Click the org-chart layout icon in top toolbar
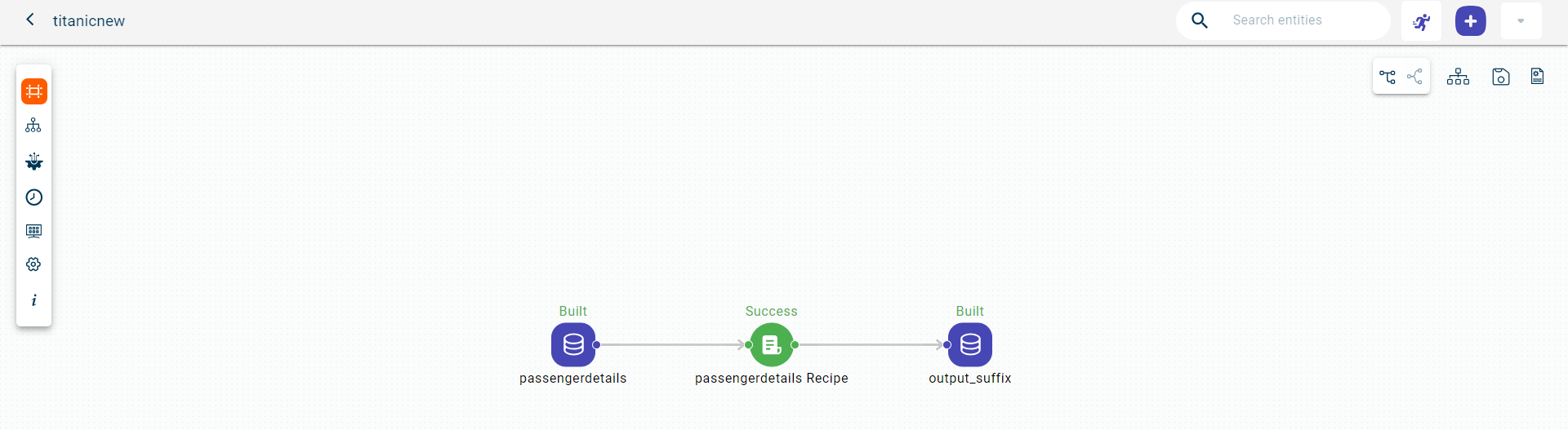 click(1458, 77)
